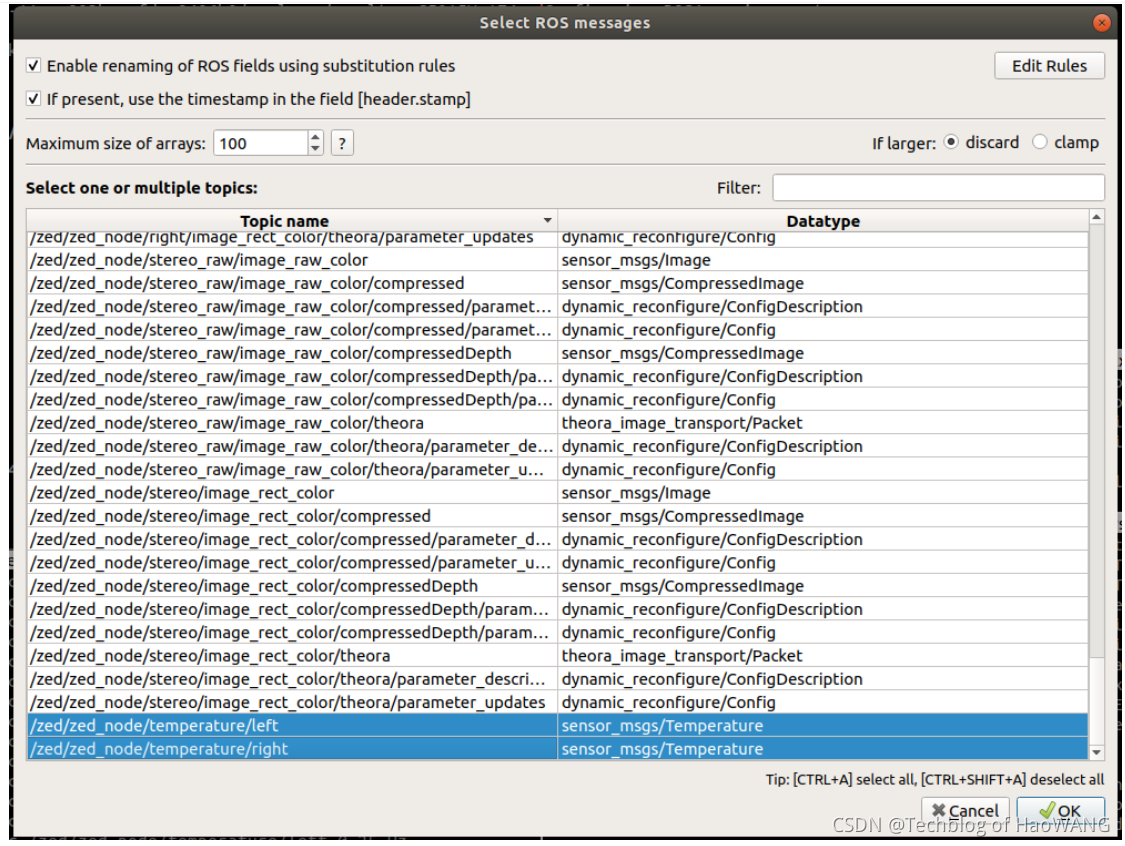Viewport: 1125px width, 846px height.
Task: Toggle use header.stamp timestamp checkbox
Action: [33, 98]
